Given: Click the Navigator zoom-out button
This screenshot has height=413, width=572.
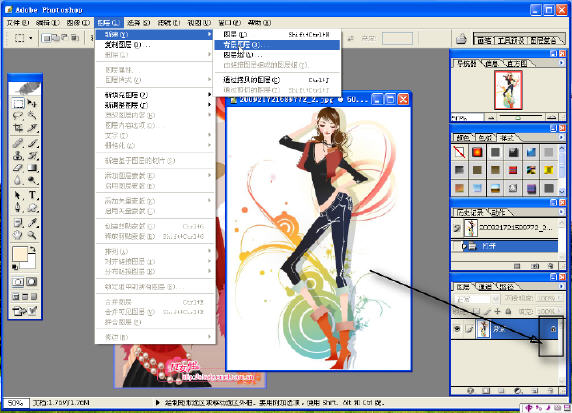Looking at the screenshot, I should click(491, 117).
